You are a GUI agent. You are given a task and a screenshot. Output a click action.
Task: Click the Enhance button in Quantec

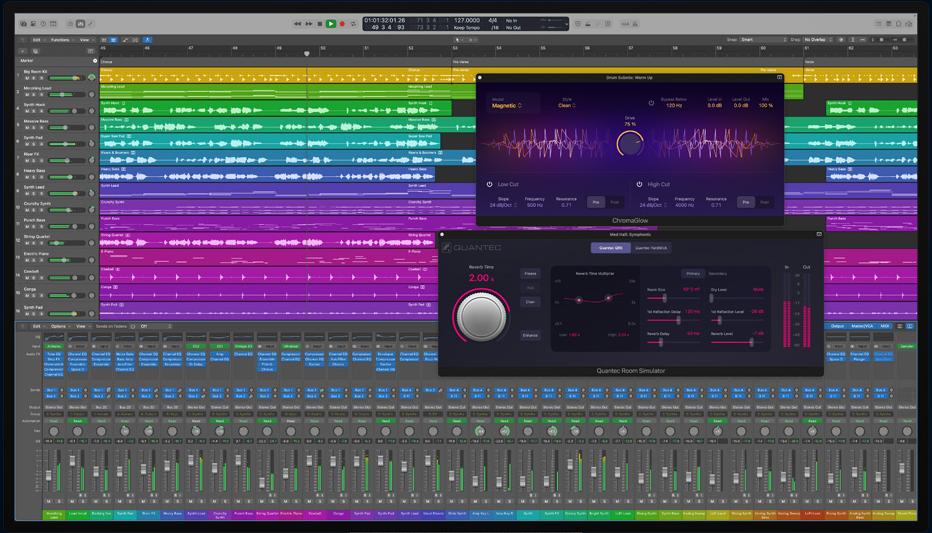530,335
